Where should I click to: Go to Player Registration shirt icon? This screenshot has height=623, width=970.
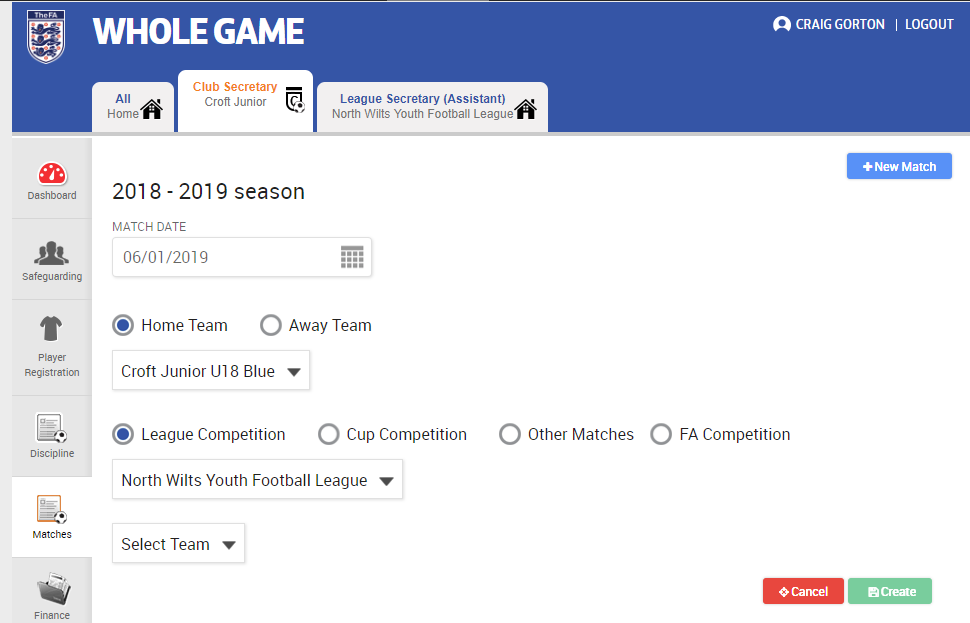51,329
